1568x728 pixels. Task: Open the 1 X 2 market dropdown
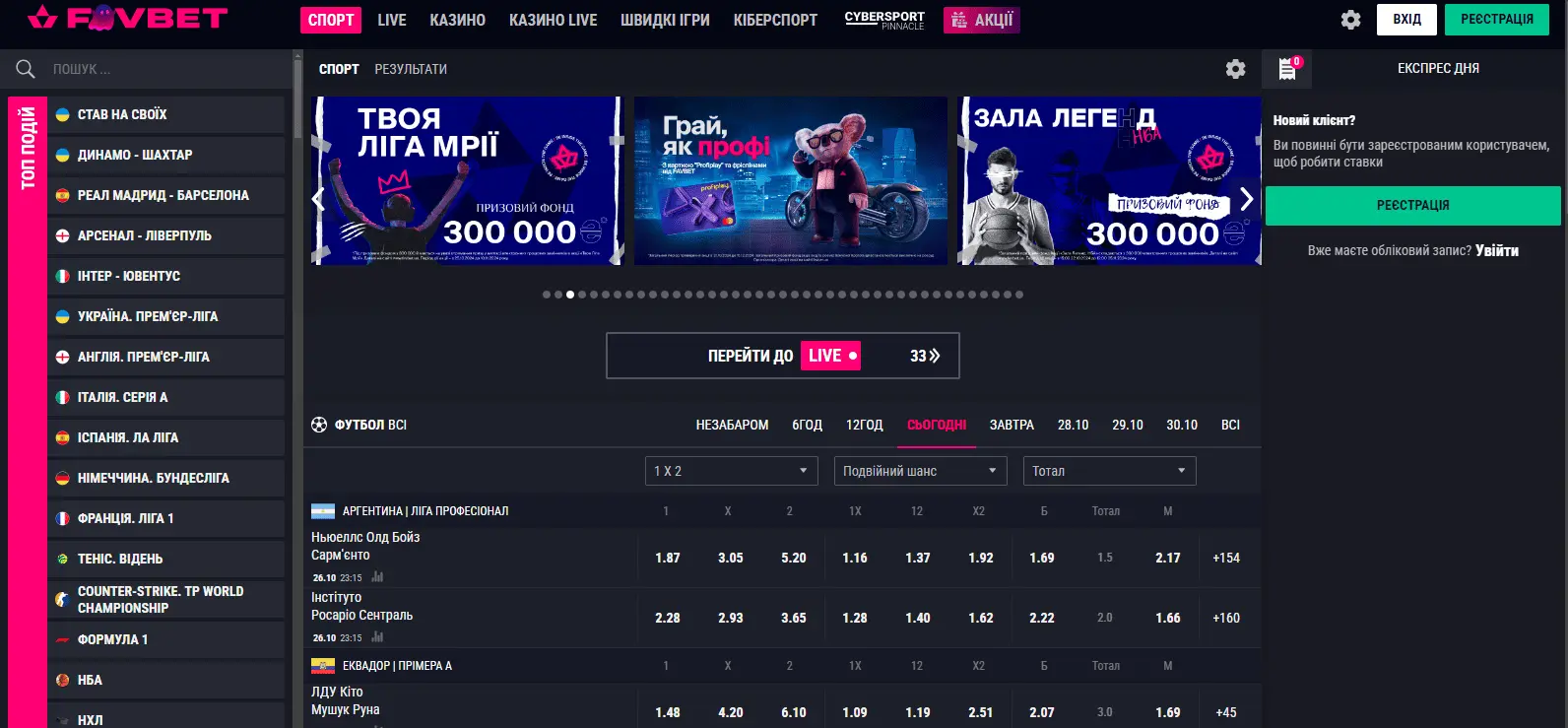point(732,471)
